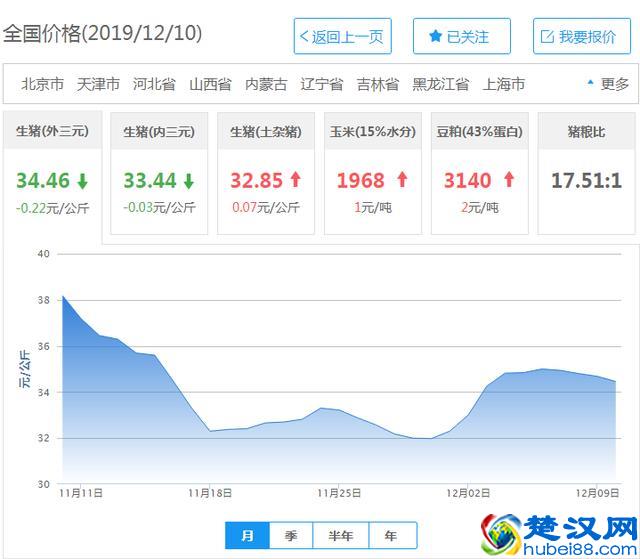Click the 11月25日 axis label
This screenshot has width=640, height=559.
[339, 493]
